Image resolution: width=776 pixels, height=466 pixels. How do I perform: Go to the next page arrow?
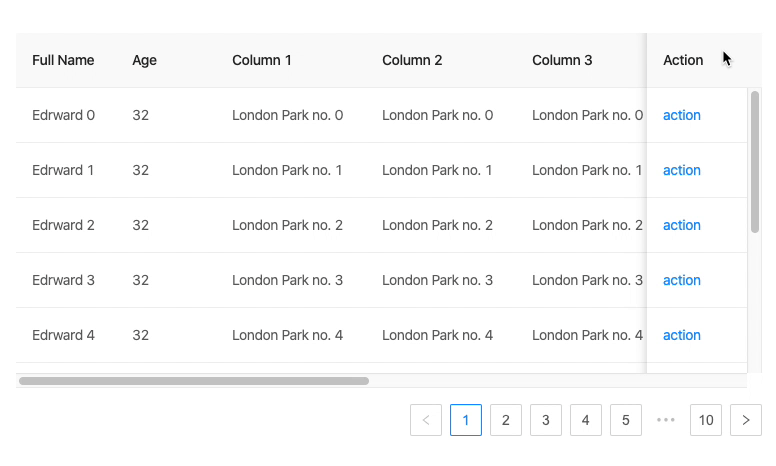point(746,420)
